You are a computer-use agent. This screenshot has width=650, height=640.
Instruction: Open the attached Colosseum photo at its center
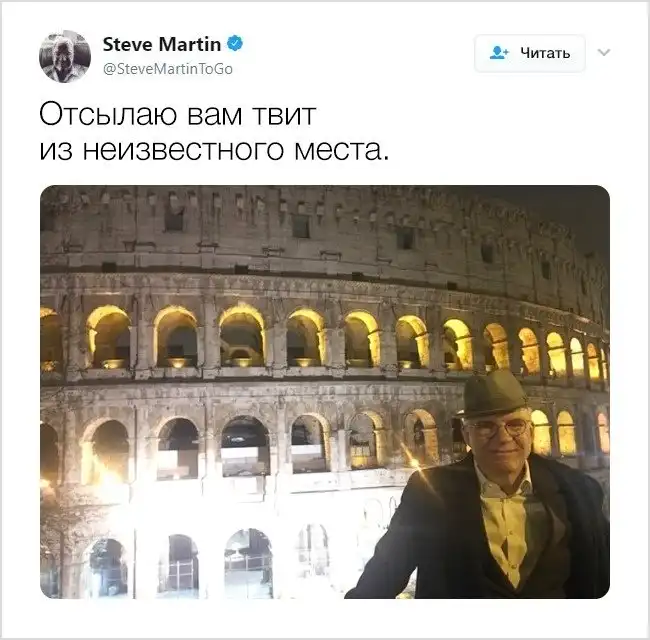[325, 391]
